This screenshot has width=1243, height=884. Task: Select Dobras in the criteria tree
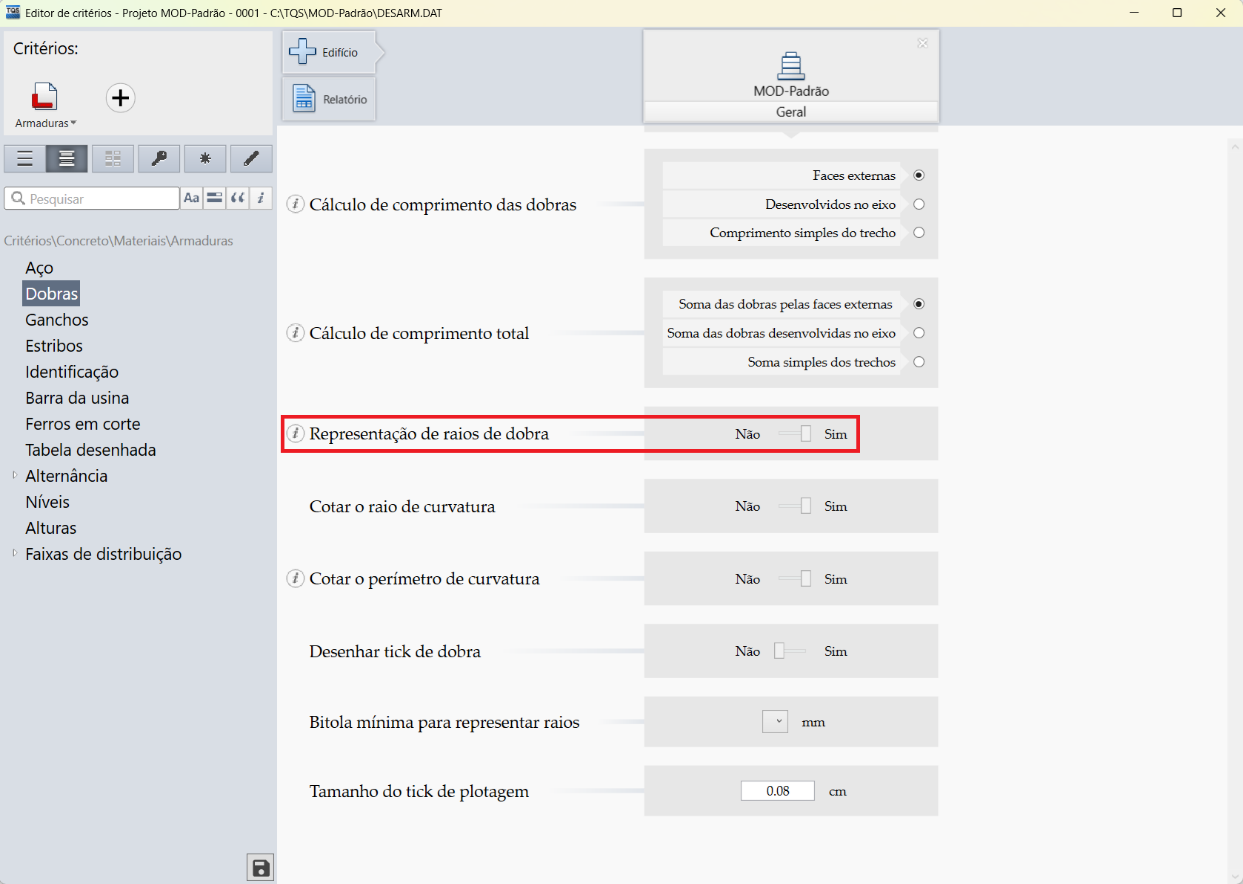point(51,294)
